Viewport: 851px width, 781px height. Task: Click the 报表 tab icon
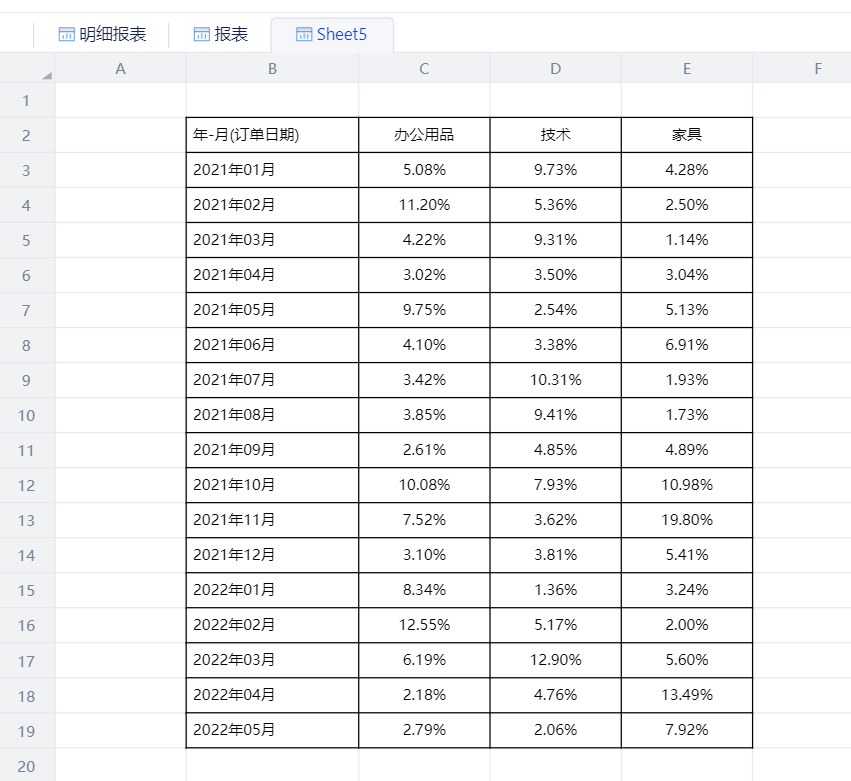coord(201,35)
